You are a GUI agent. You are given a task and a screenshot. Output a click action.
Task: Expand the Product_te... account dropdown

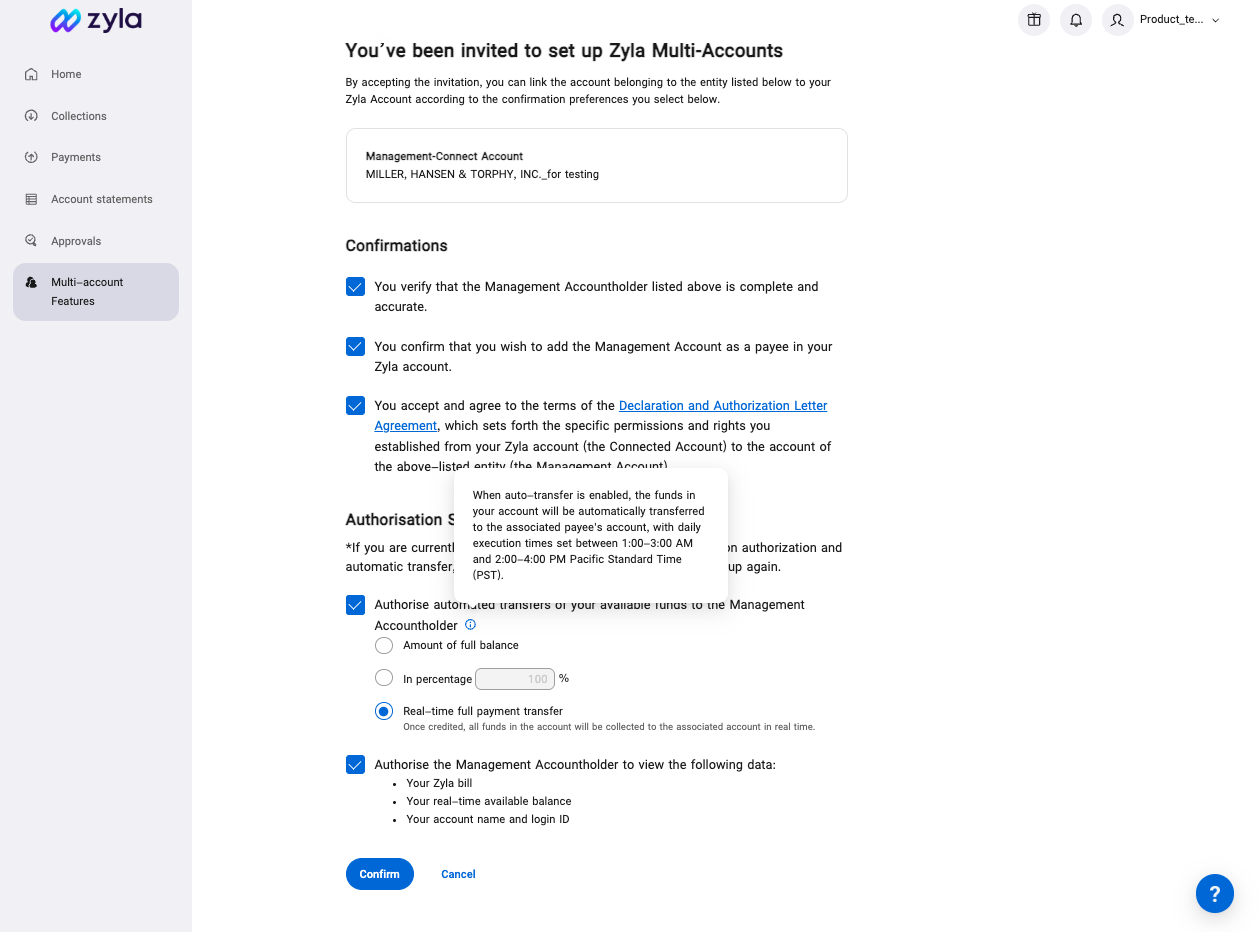point(1180,20)
